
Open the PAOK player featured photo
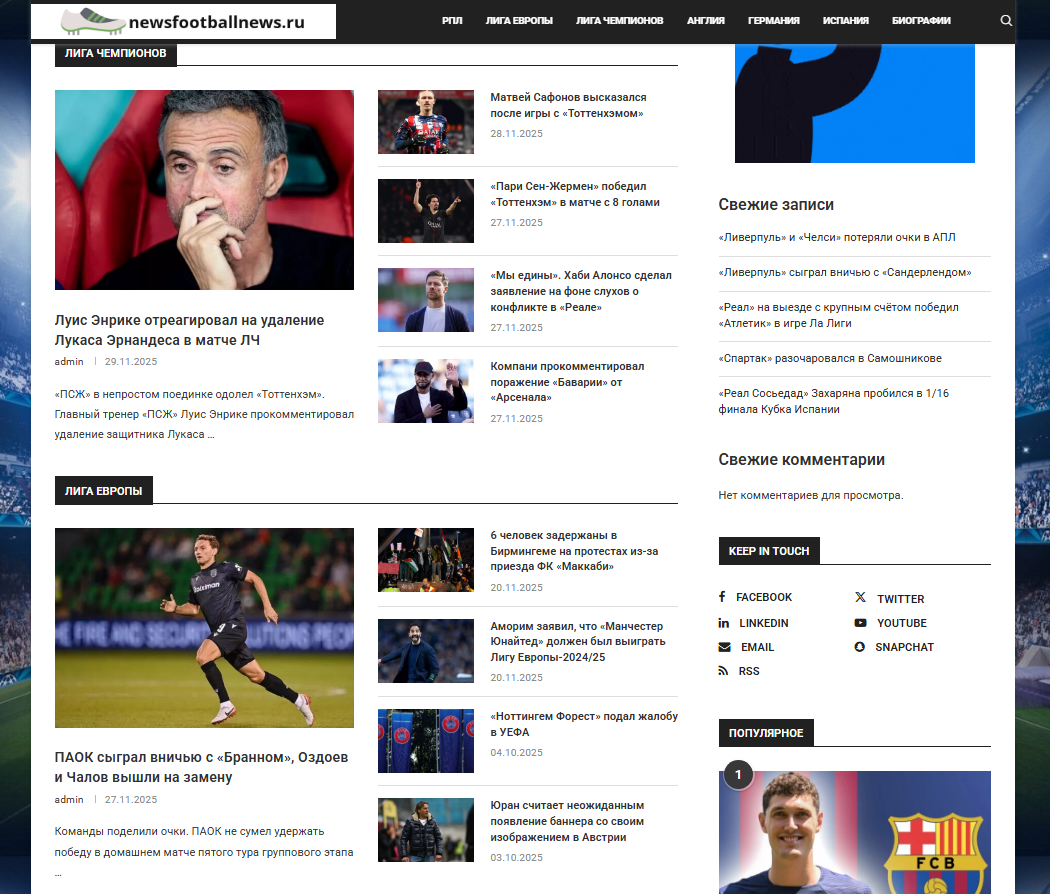click(204, 628)
